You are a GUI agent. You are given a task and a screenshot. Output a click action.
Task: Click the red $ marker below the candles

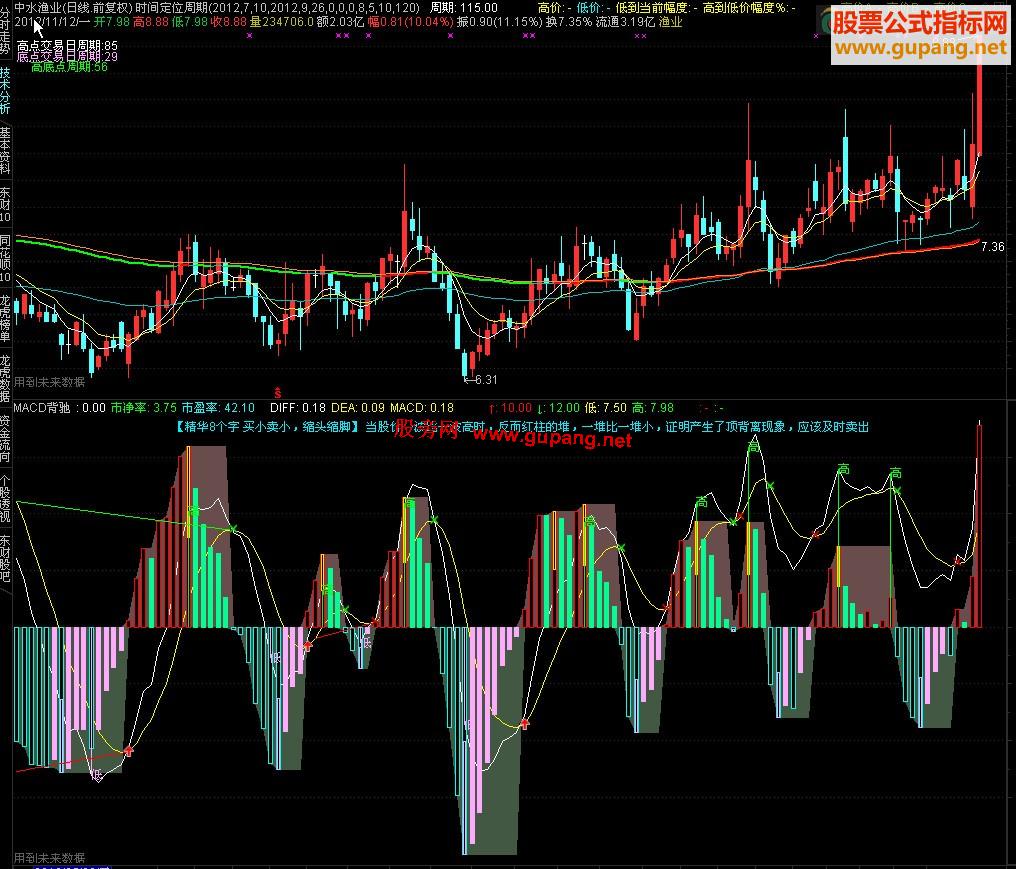278,393
